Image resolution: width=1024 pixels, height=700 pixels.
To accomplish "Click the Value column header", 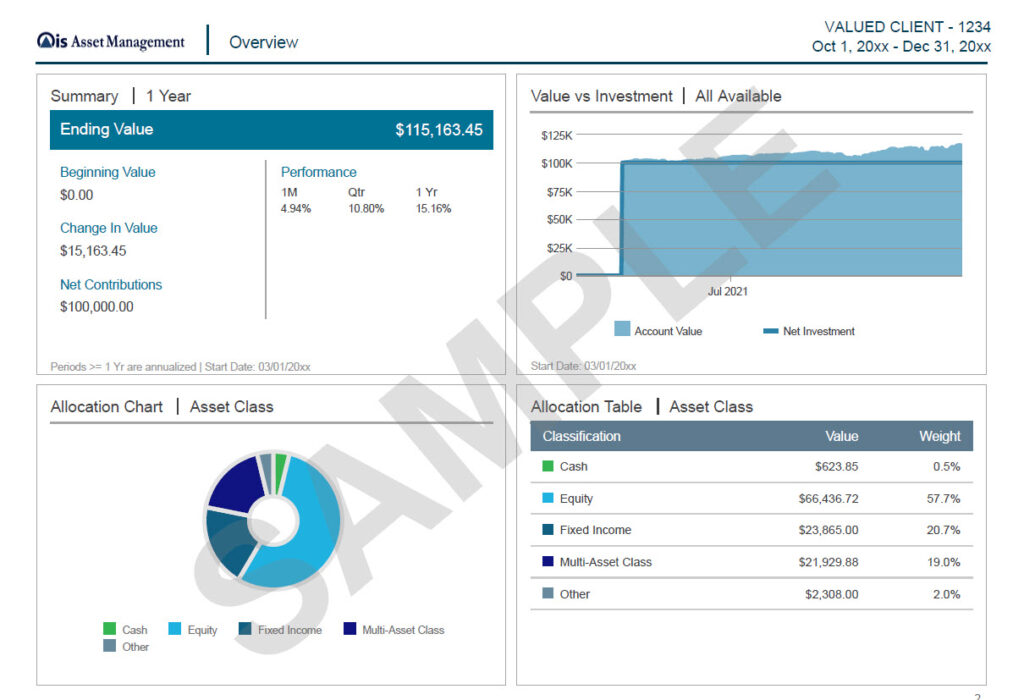I will coord(842,436).
